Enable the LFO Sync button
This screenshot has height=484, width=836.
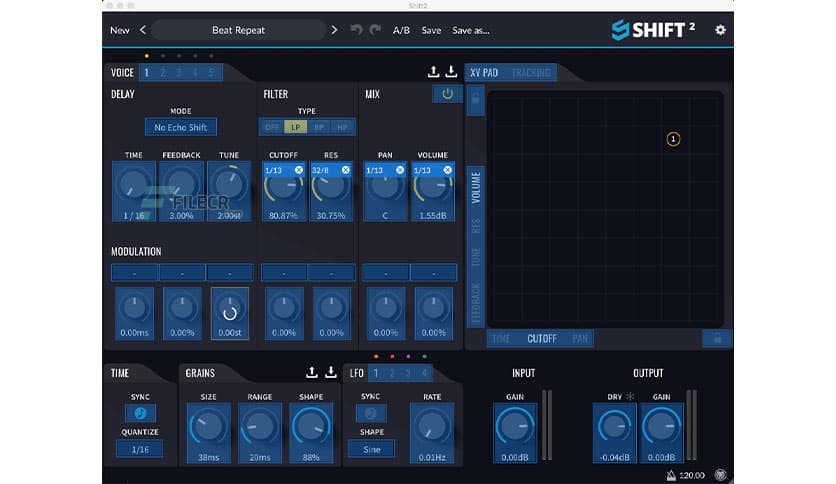(371, 413)
